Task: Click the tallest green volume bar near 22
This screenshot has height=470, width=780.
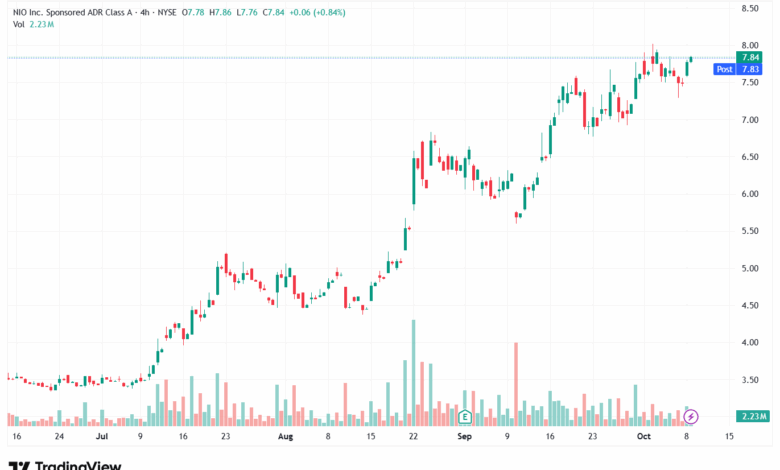Action: 413,370
